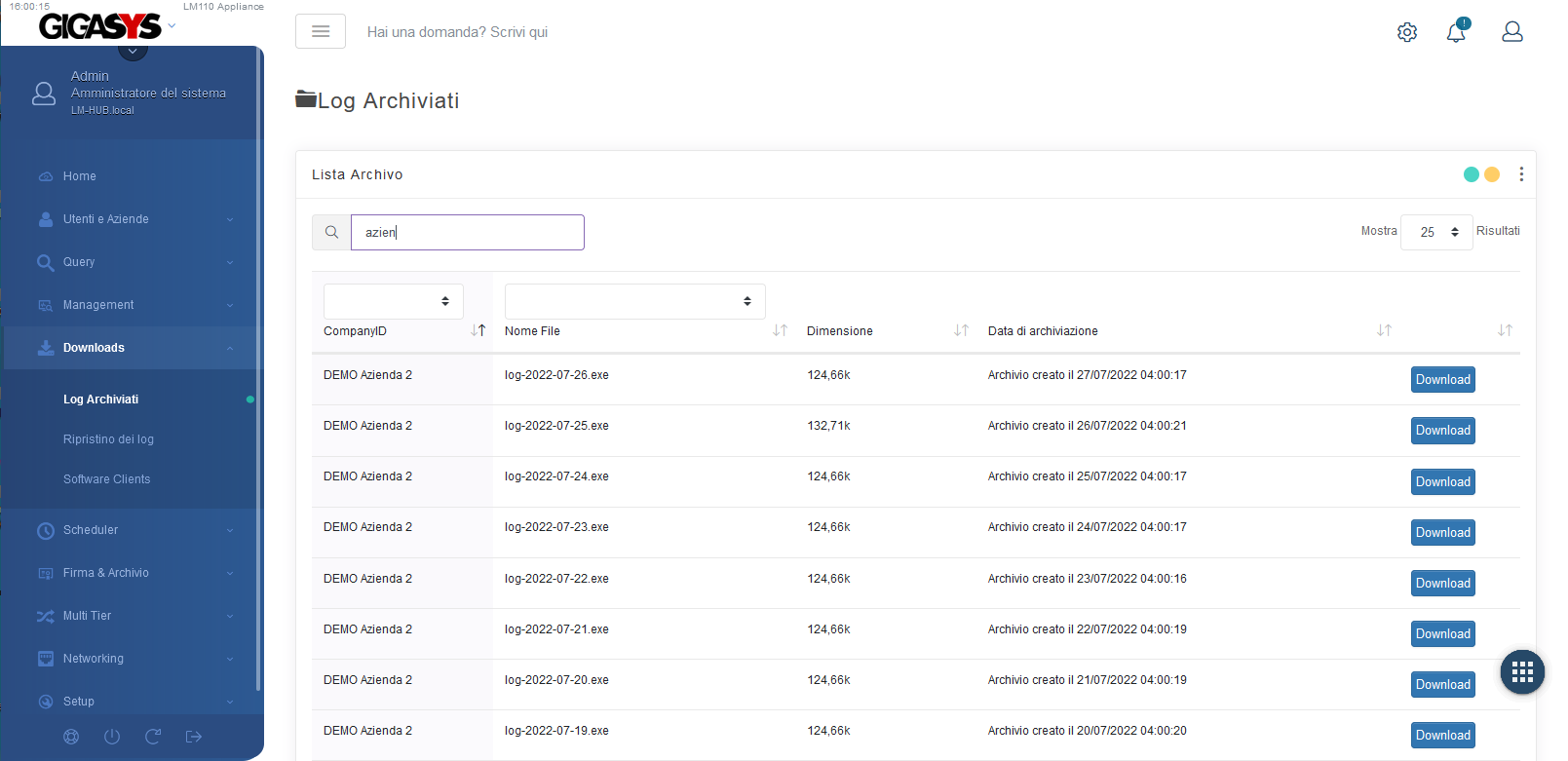
Task: Focus the search field containing azien
Action: click(468, 232)
